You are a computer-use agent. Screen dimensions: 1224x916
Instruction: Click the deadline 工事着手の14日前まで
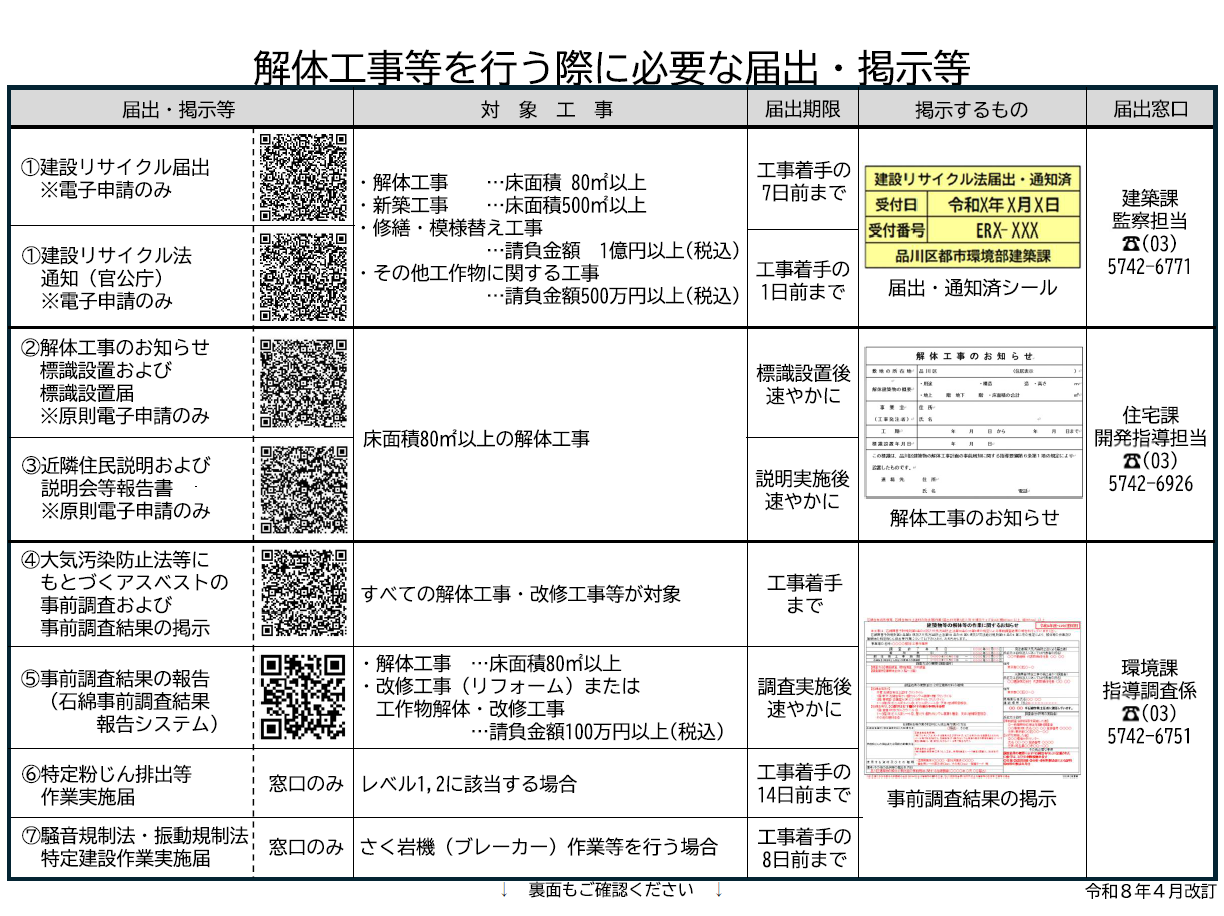coord(803,785)
